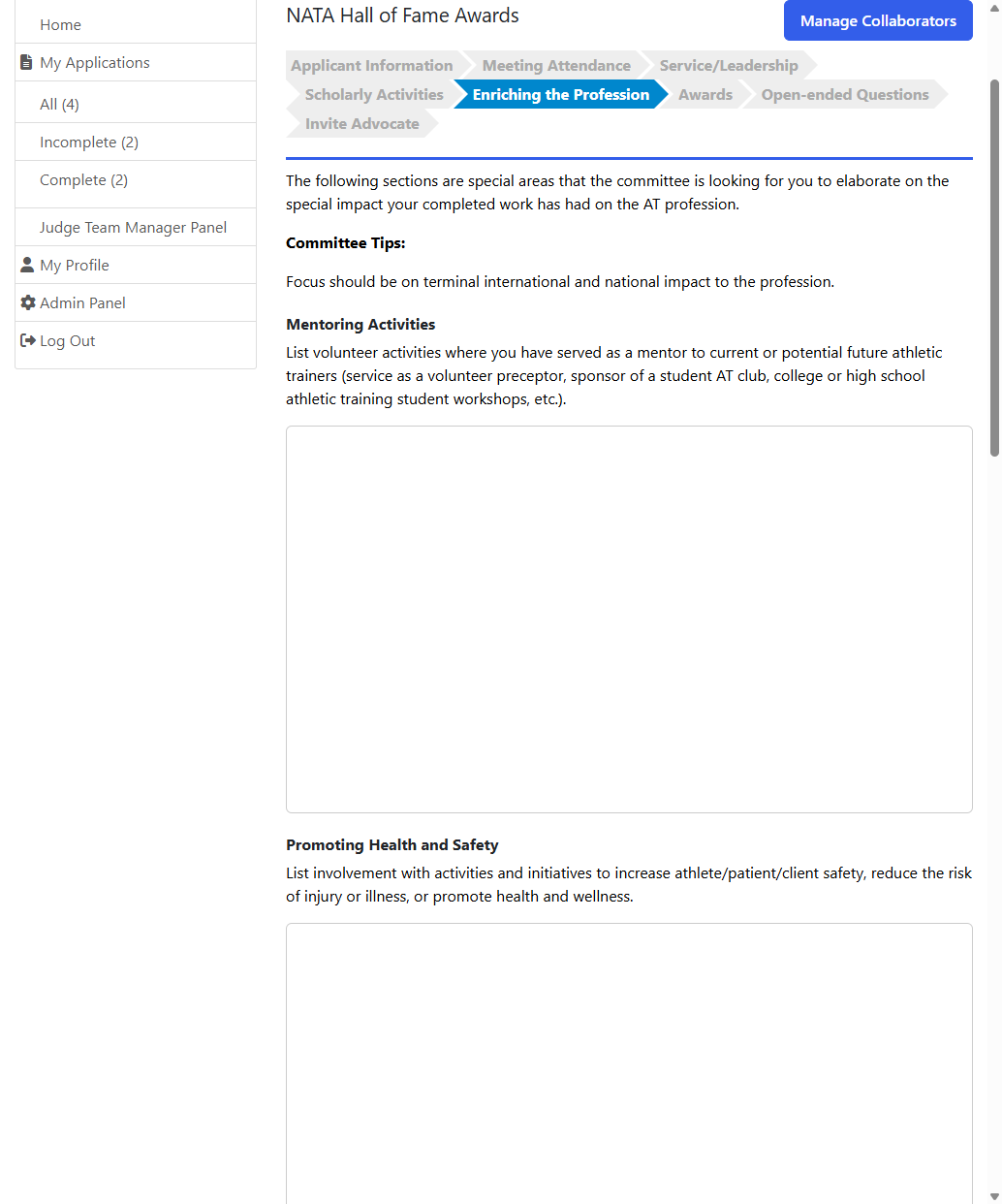Go to Scholarly Activities step
This screenshot has width=1002, height=1204.
(374, 94)
